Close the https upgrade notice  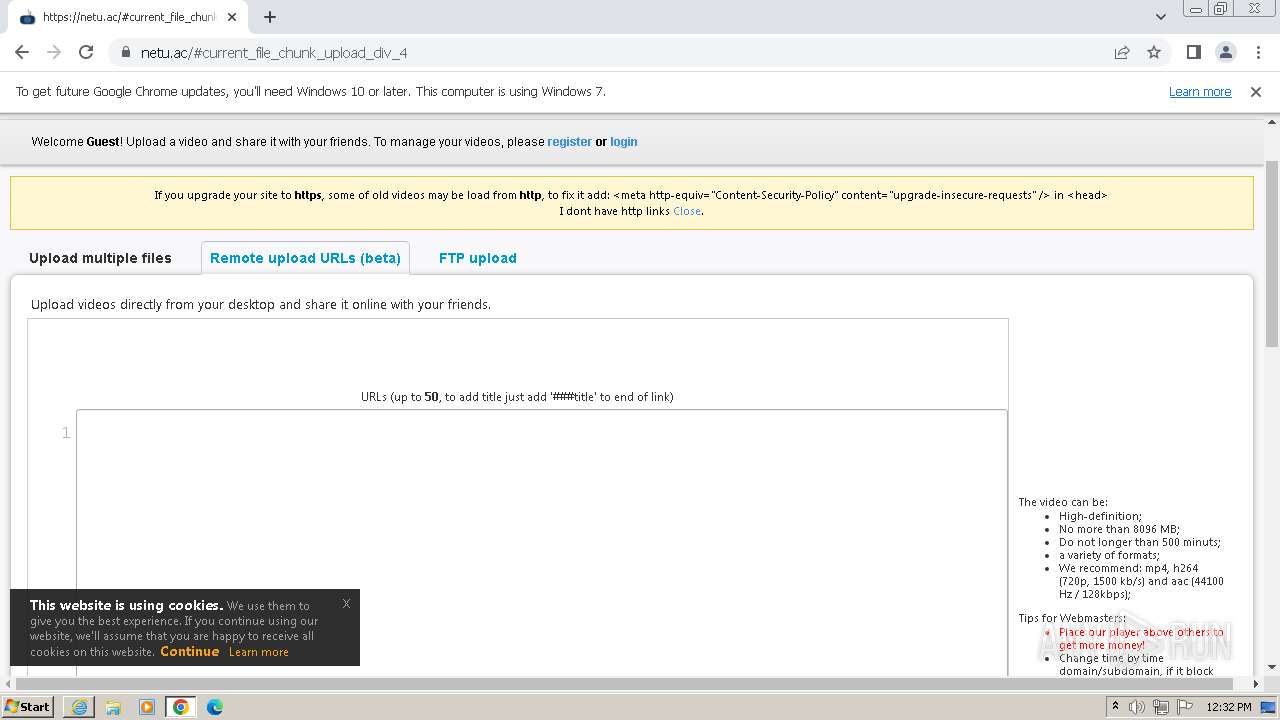point(686,211)
